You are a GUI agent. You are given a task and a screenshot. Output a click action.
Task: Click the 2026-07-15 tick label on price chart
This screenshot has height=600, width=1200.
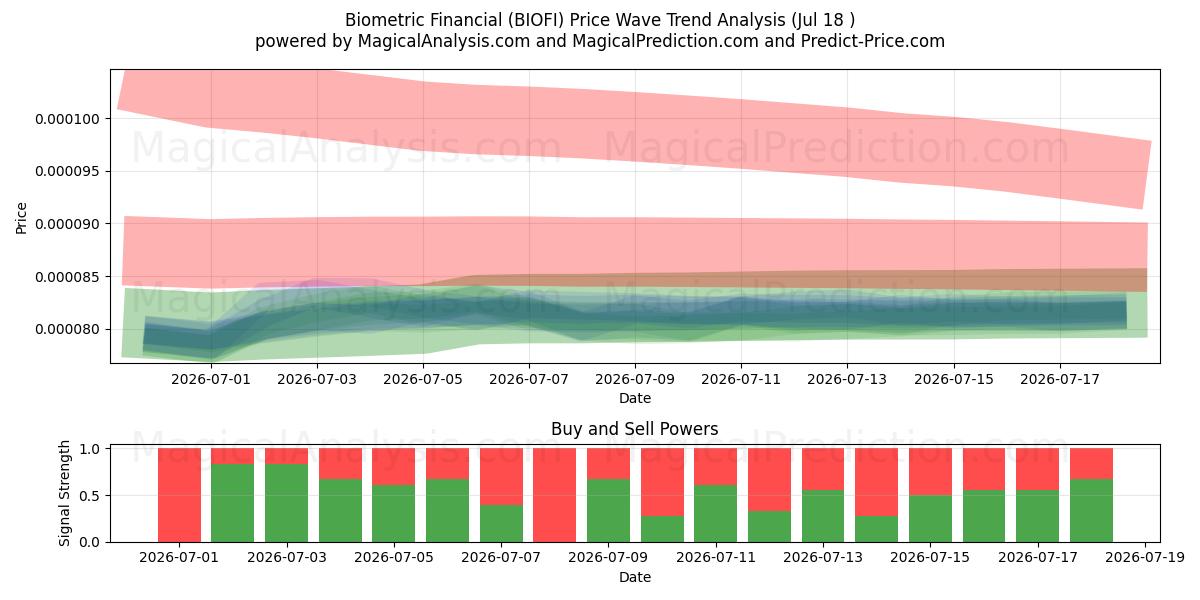953,380
